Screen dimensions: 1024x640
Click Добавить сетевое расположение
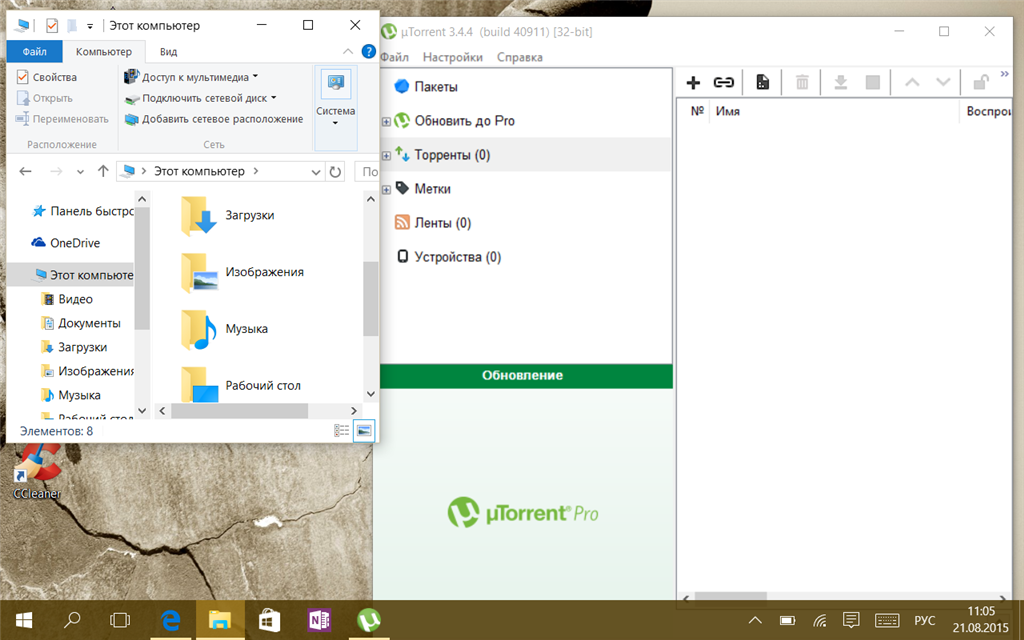[214, 119]
